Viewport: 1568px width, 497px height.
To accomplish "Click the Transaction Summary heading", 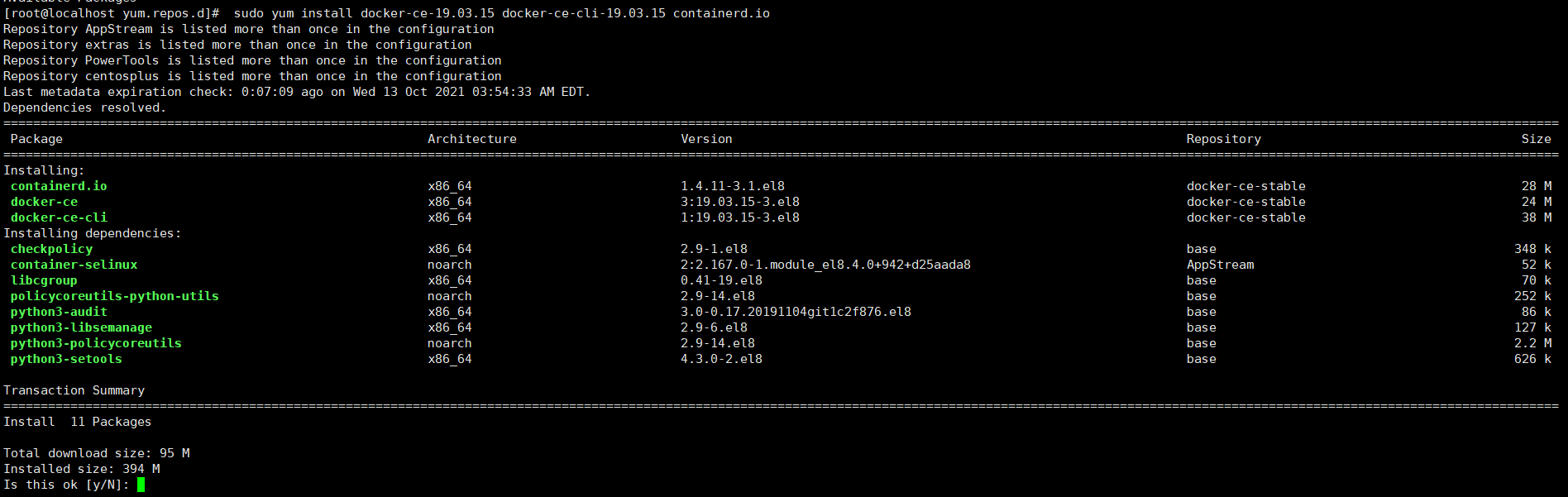I will tap(74, 390).
